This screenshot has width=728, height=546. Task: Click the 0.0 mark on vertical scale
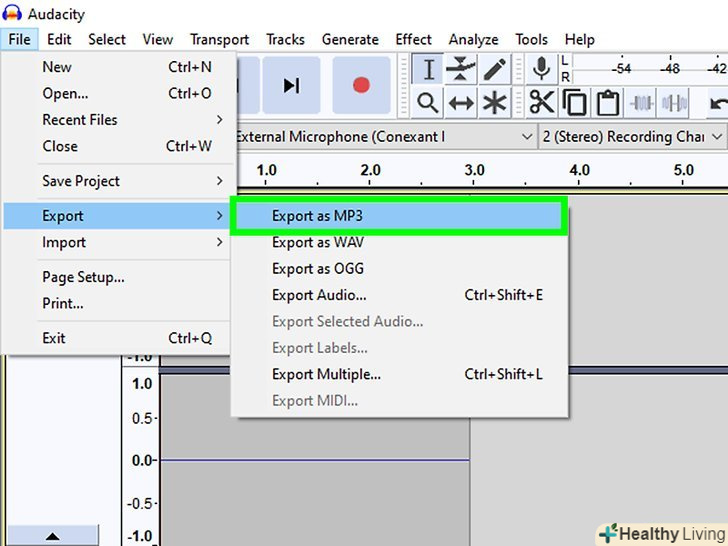(143, 460)
